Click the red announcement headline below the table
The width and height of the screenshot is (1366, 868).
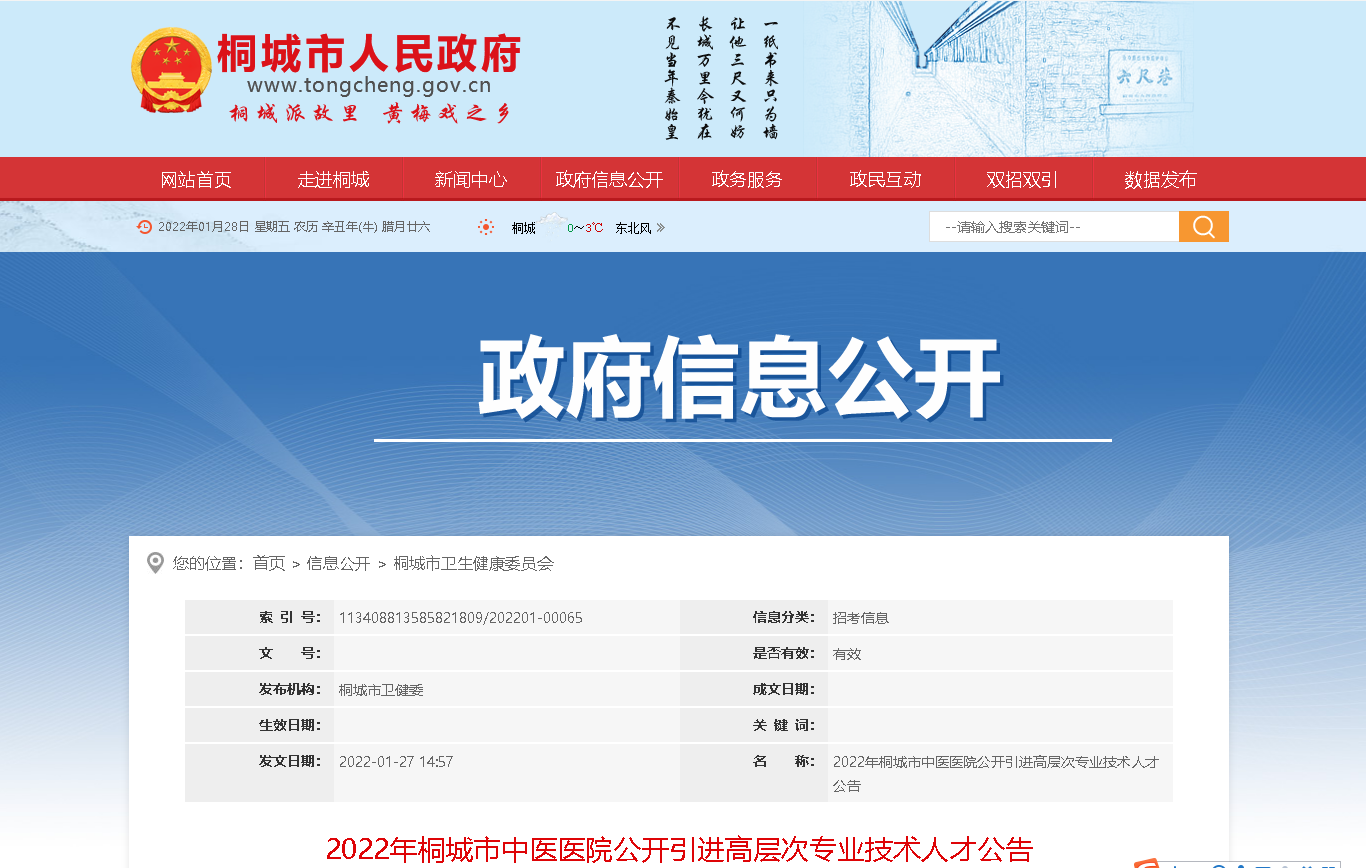pyautogui.click(x=679, y=850)
